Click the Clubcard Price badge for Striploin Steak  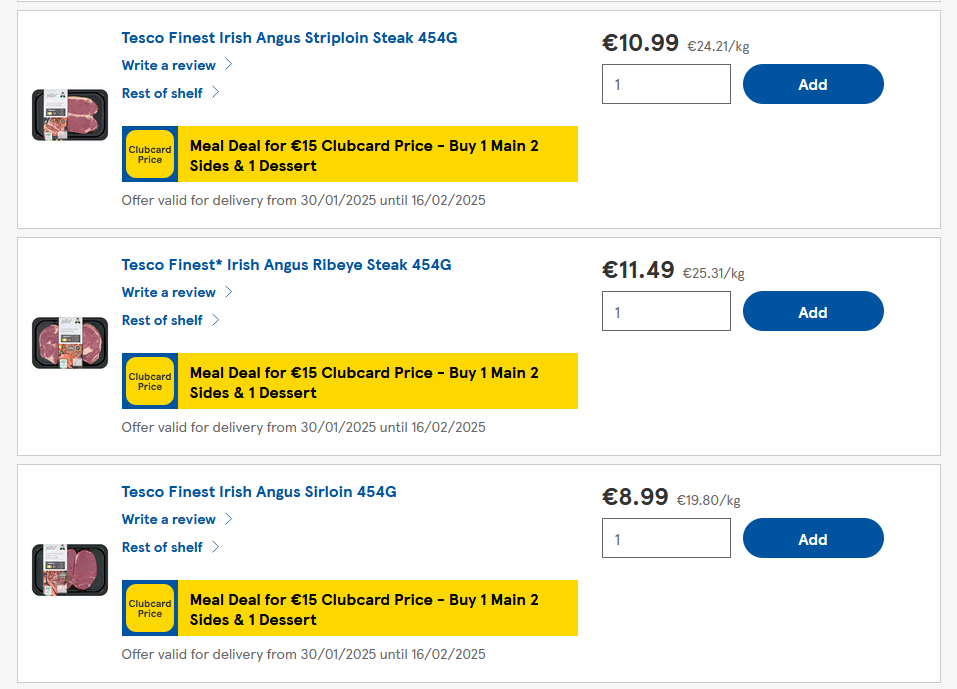pos(150,154)
